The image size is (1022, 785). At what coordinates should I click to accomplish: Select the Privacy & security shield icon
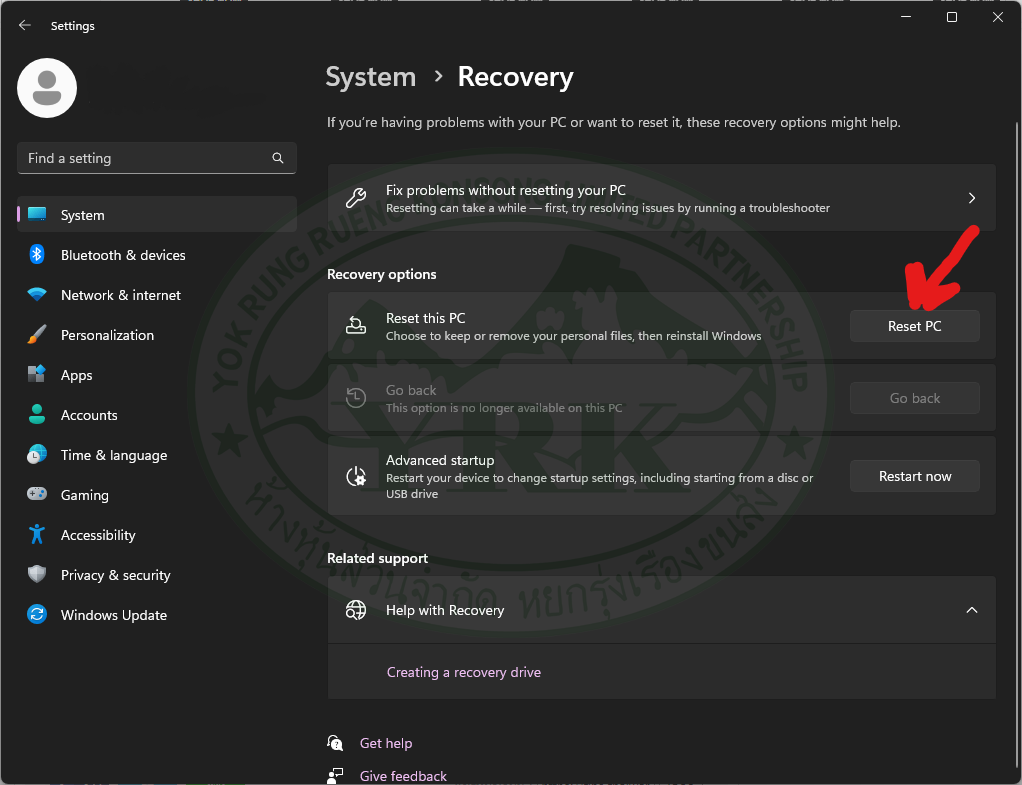click(x=37, y=574)
